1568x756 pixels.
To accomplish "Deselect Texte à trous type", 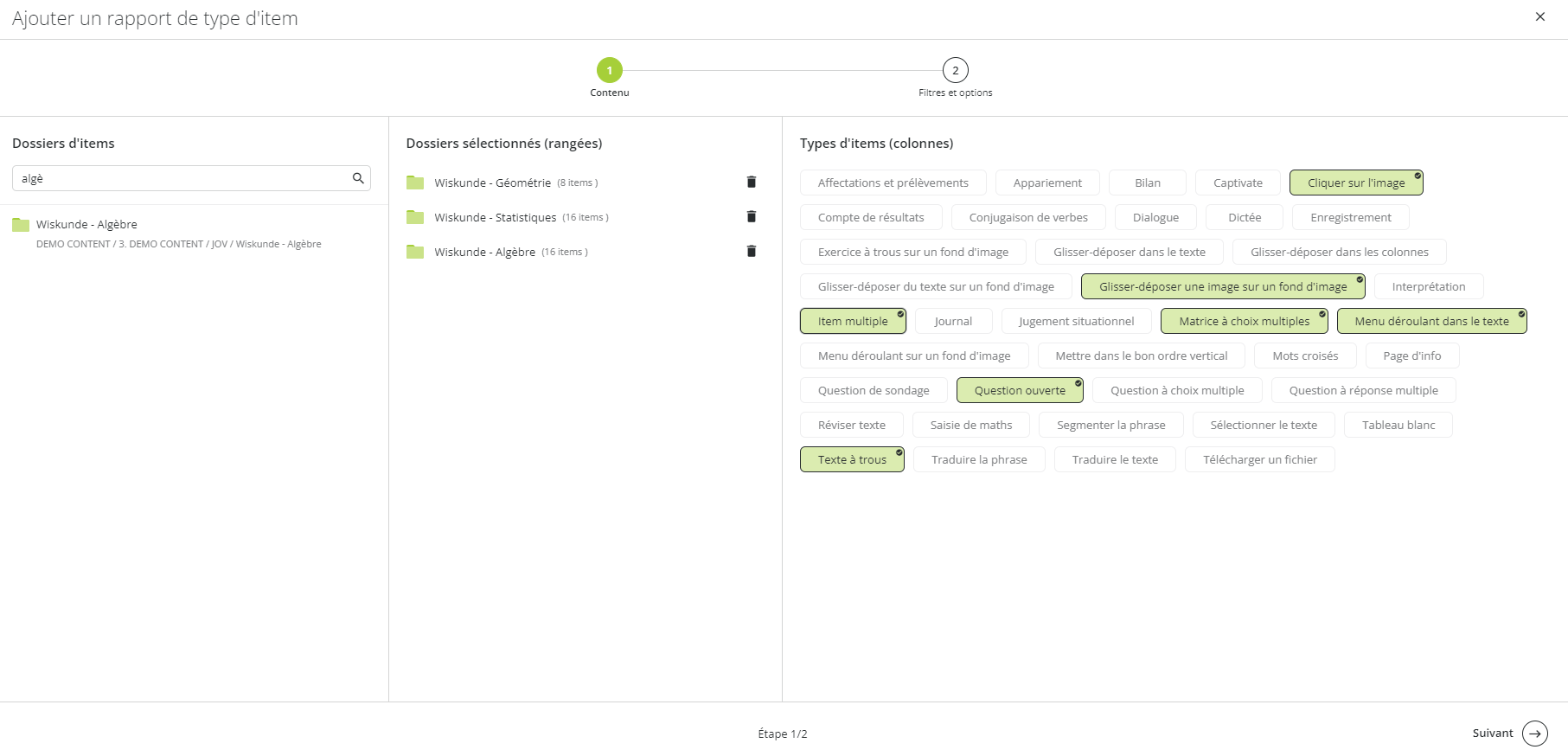I will point(852,459).
